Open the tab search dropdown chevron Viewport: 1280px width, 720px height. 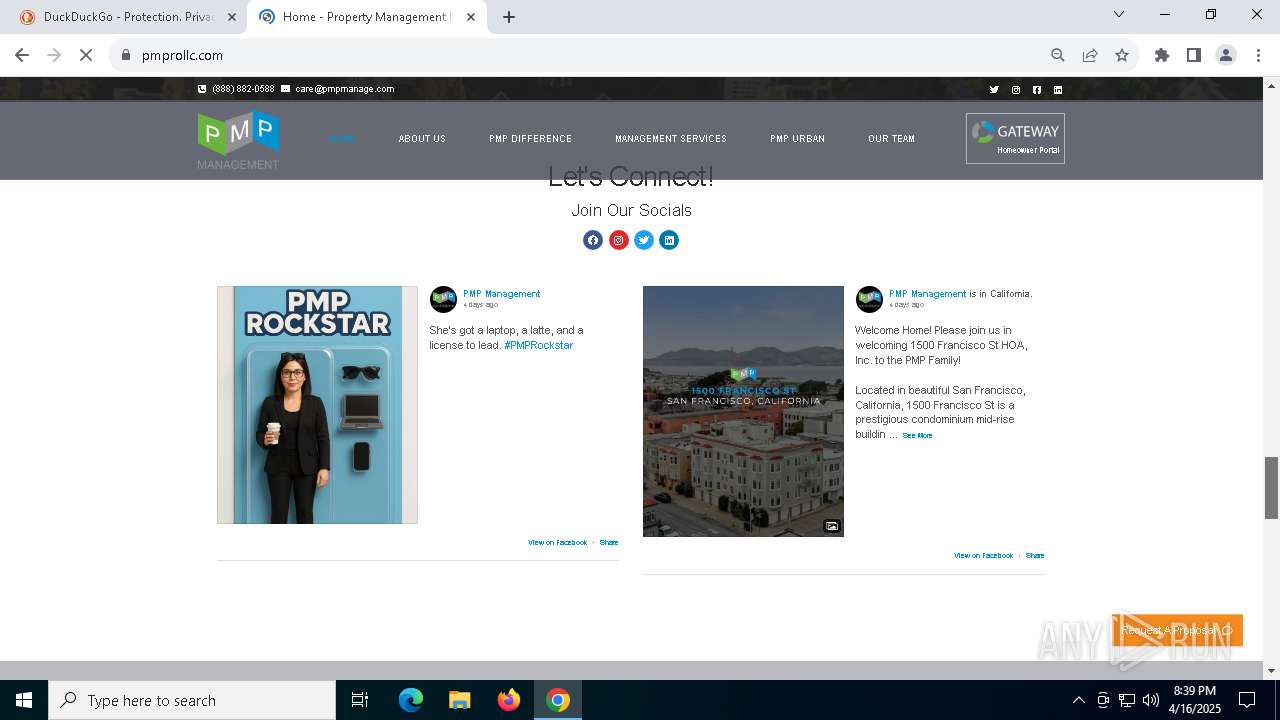pos(1119,14)
